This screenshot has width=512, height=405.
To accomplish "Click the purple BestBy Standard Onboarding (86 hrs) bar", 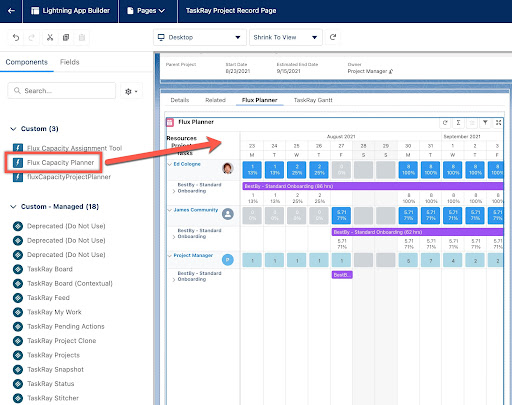I will 373,186.
